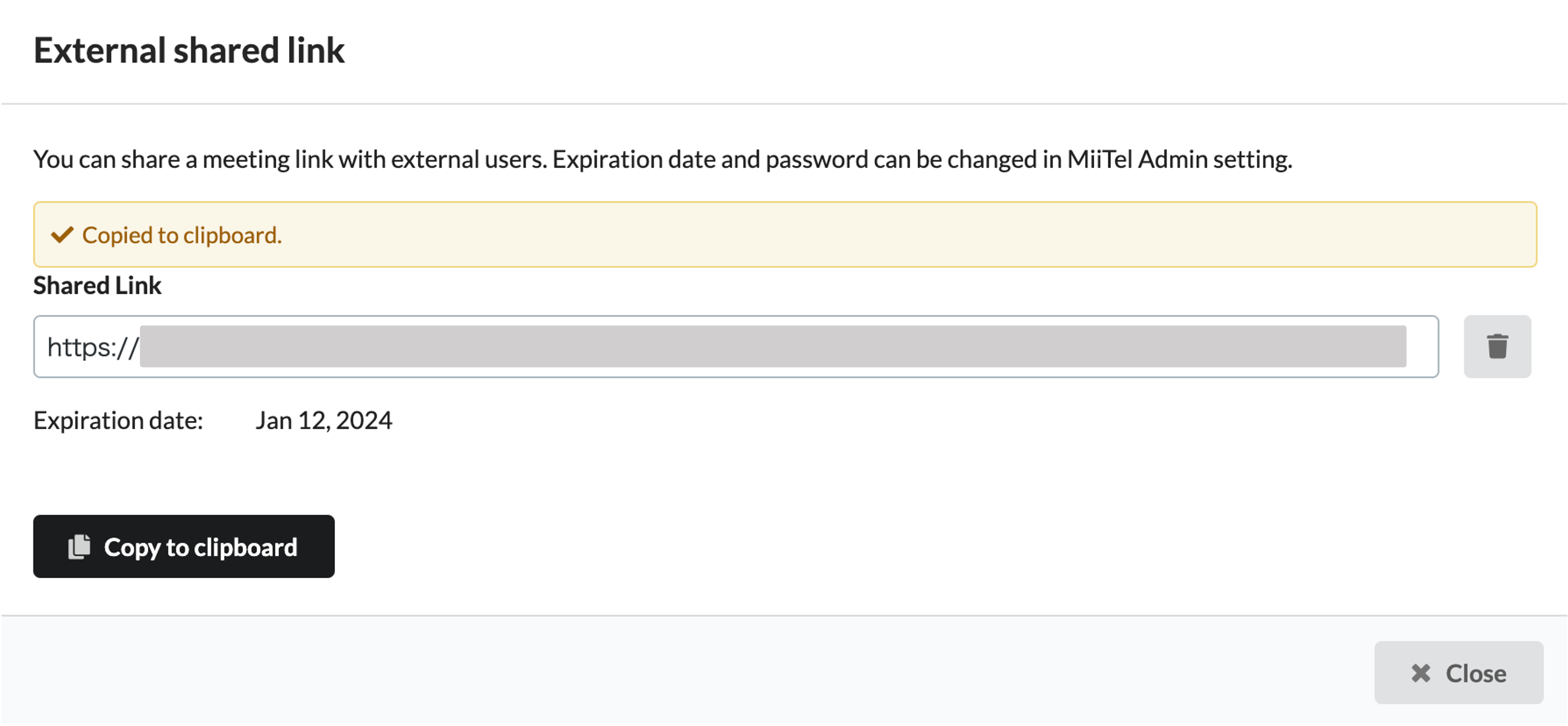Viewport: 1568px width, 726px height.
Task: Click the "Expiration date:" label
Action: (118, 421)
